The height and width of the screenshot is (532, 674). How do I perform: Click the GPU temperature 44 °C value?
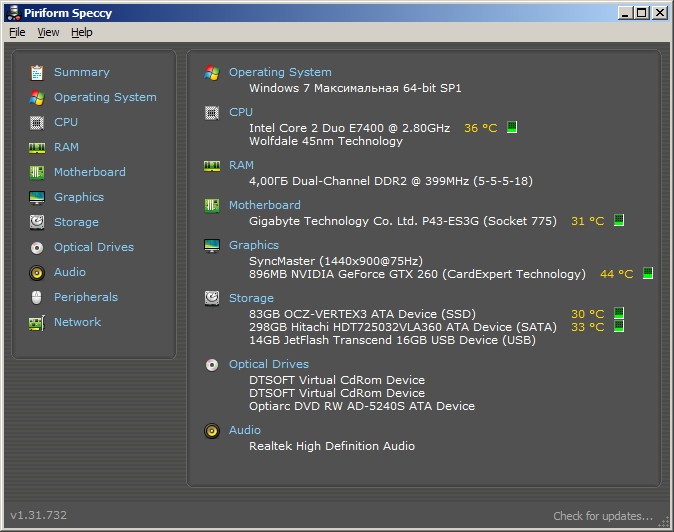pyautogui.click(x=616, y=274)
